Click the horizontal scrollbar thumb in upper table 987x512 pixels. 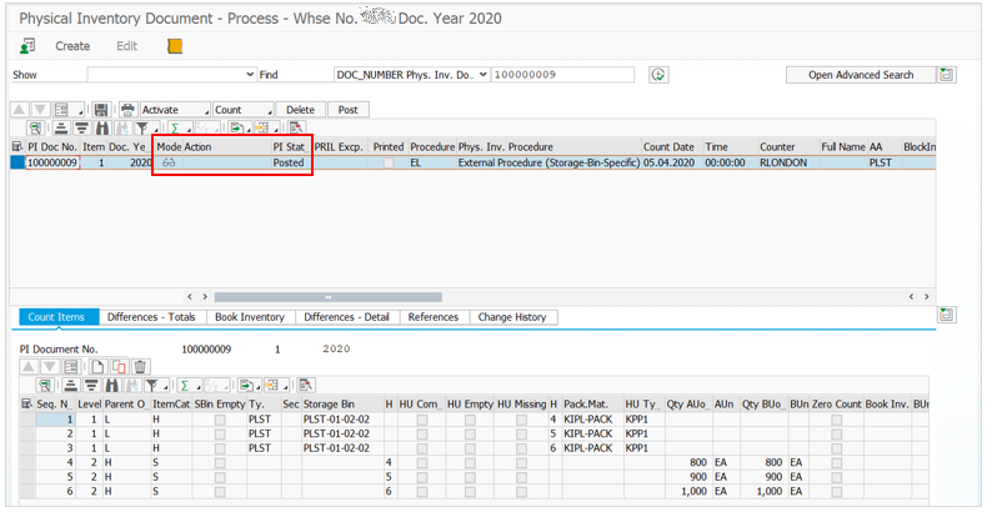328,297
